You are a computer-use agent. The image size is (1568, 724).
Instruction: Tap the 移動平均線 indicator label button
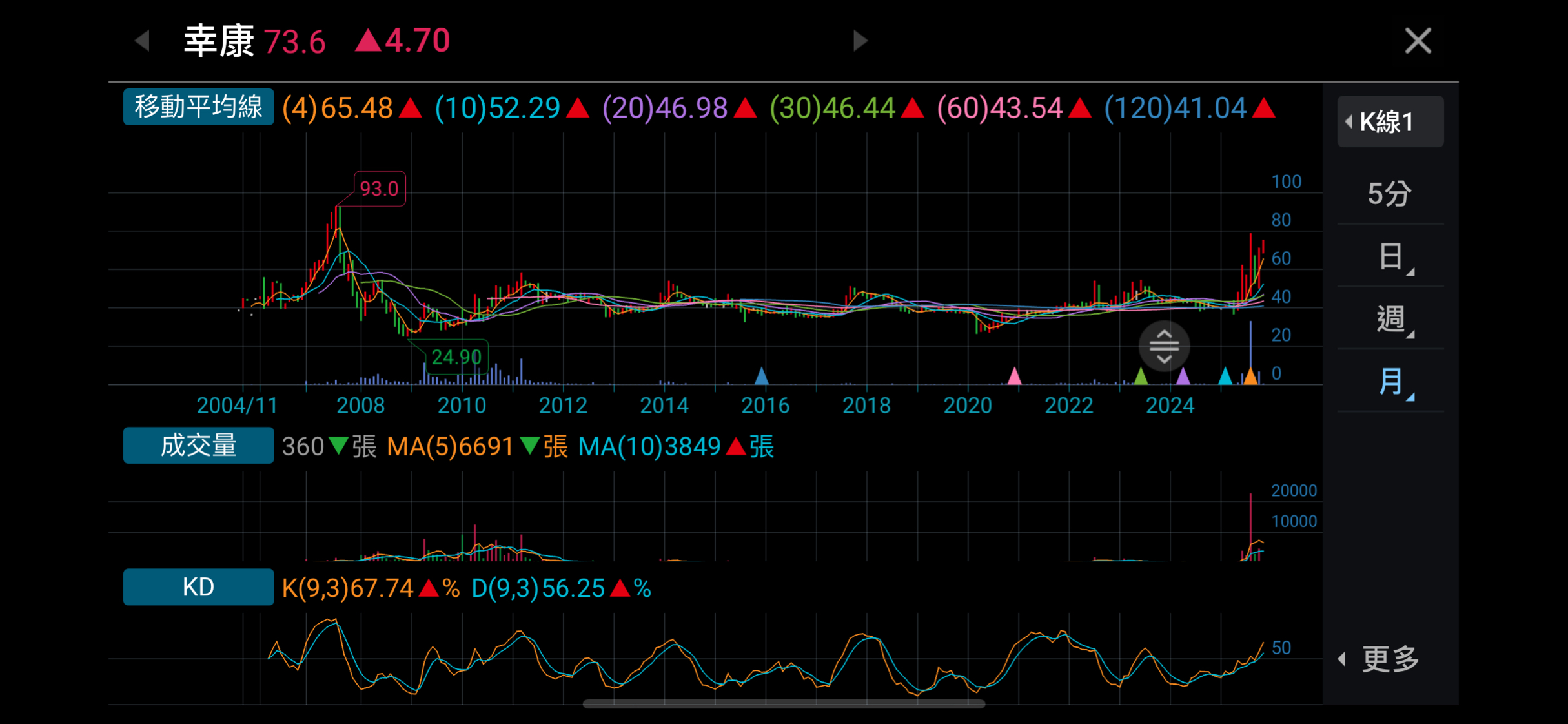(198, 107)
